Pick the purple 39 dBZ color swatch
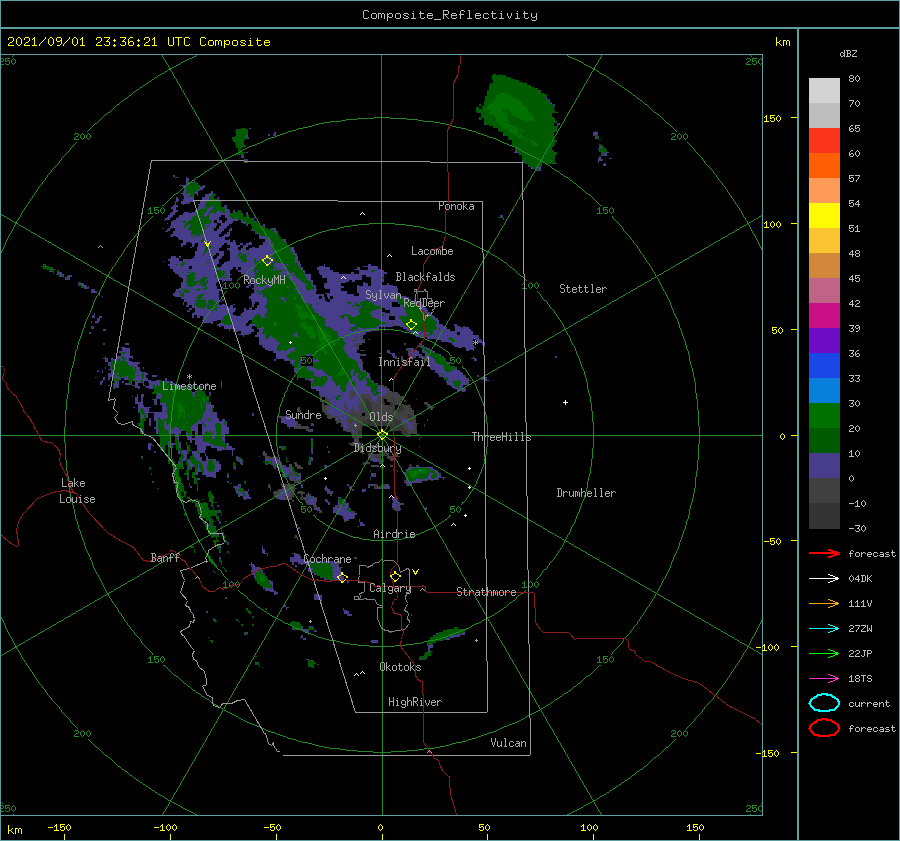 coord(824,340)
